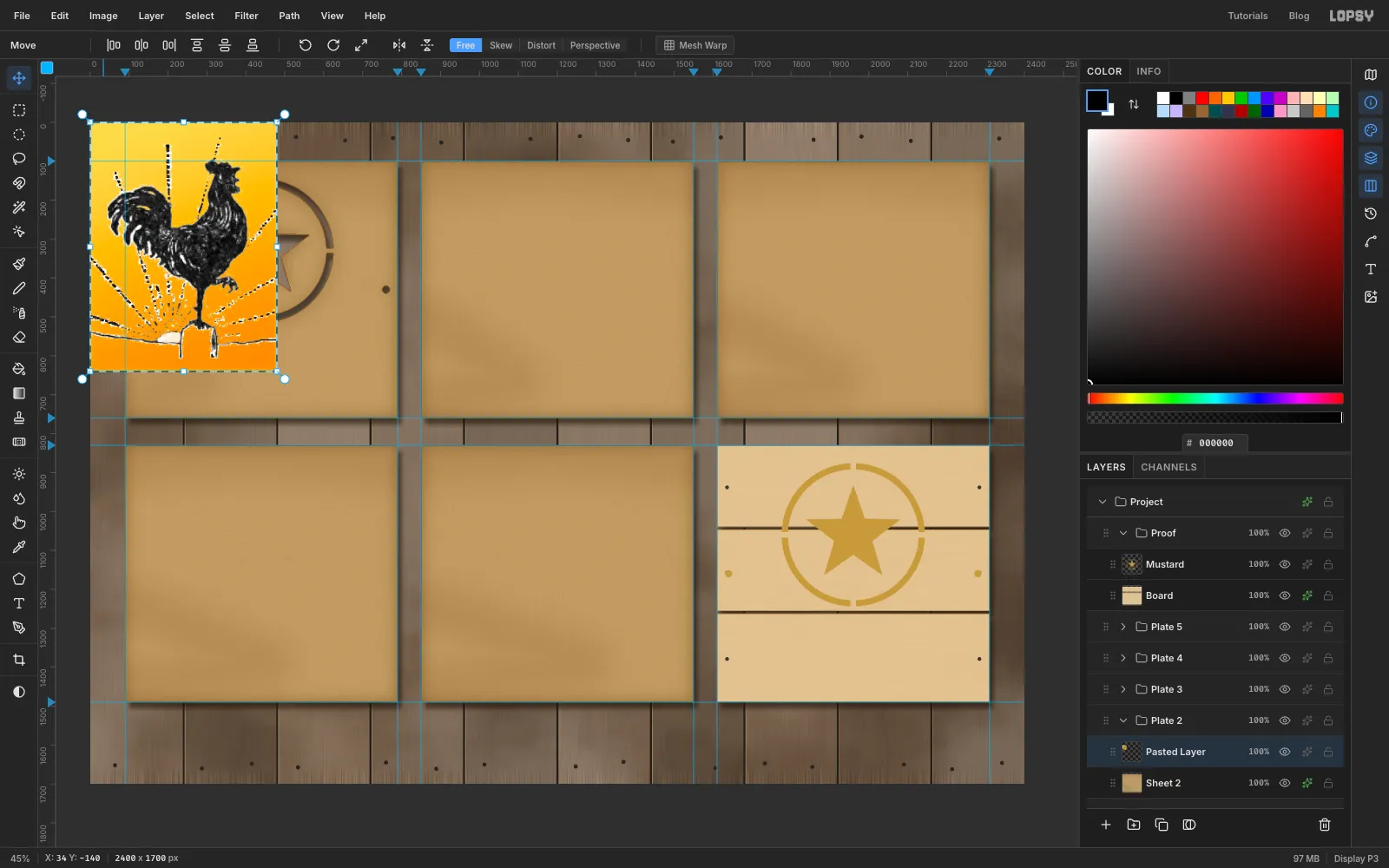Toggle visibility of Pasted Layer
1389x868 pixels.
point(1285,752)
